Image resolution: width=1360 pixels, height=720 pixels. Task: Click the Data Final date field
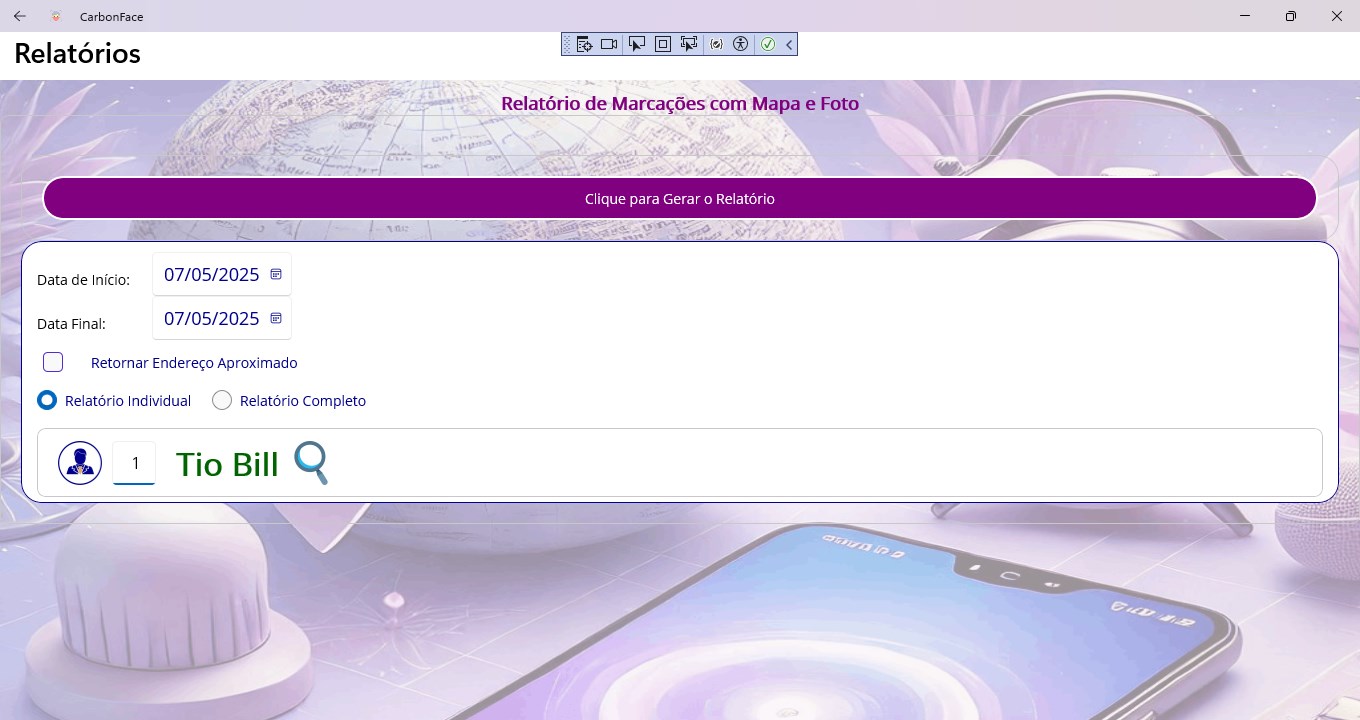click(x=222, y=318)
